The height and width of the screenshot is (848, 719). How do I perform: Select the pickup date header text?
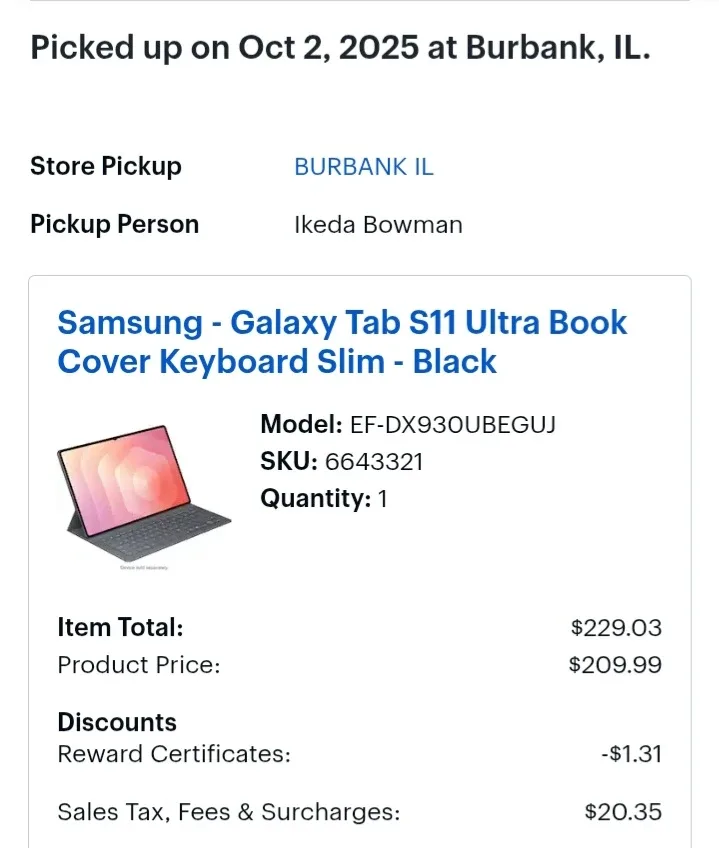(341, 46)
